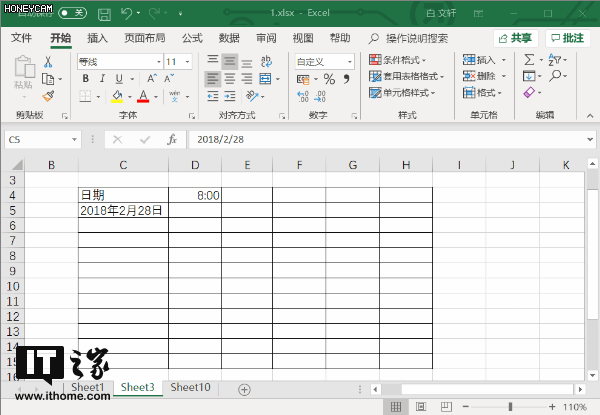Open the 文件 tab
Viewport: 600px width, 415px height.
(x=21, y=38)
